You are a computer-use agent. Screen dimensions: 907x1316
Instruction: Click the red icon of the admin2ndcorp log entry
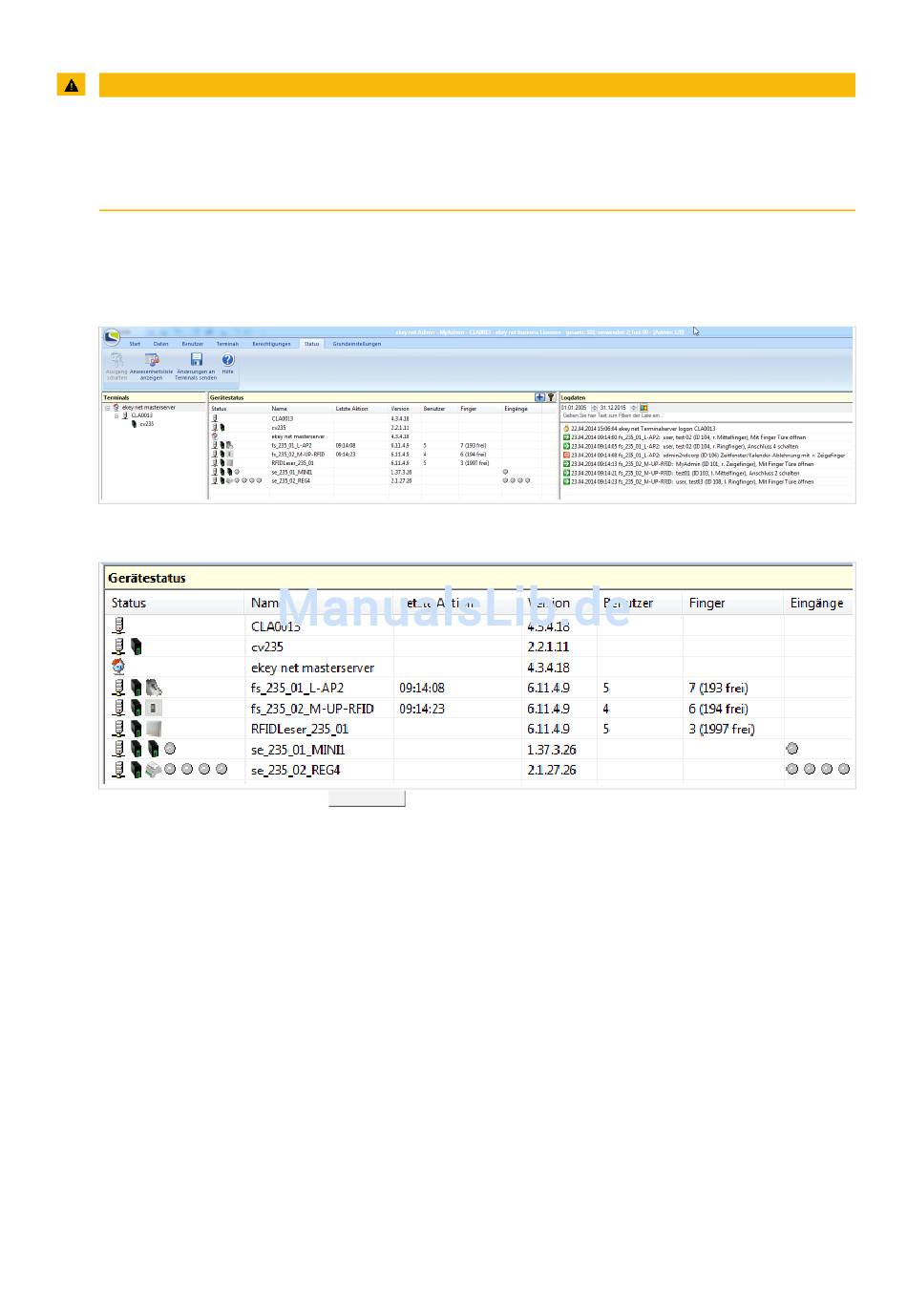click(566, 456)
